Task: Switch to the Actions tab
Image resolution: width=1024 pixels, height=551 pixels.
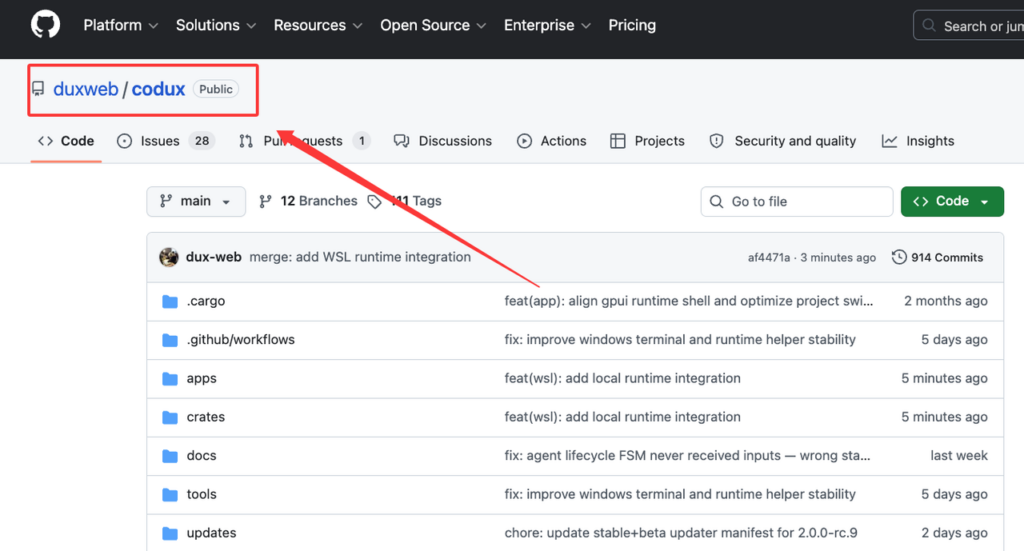Action: [552, 141]
